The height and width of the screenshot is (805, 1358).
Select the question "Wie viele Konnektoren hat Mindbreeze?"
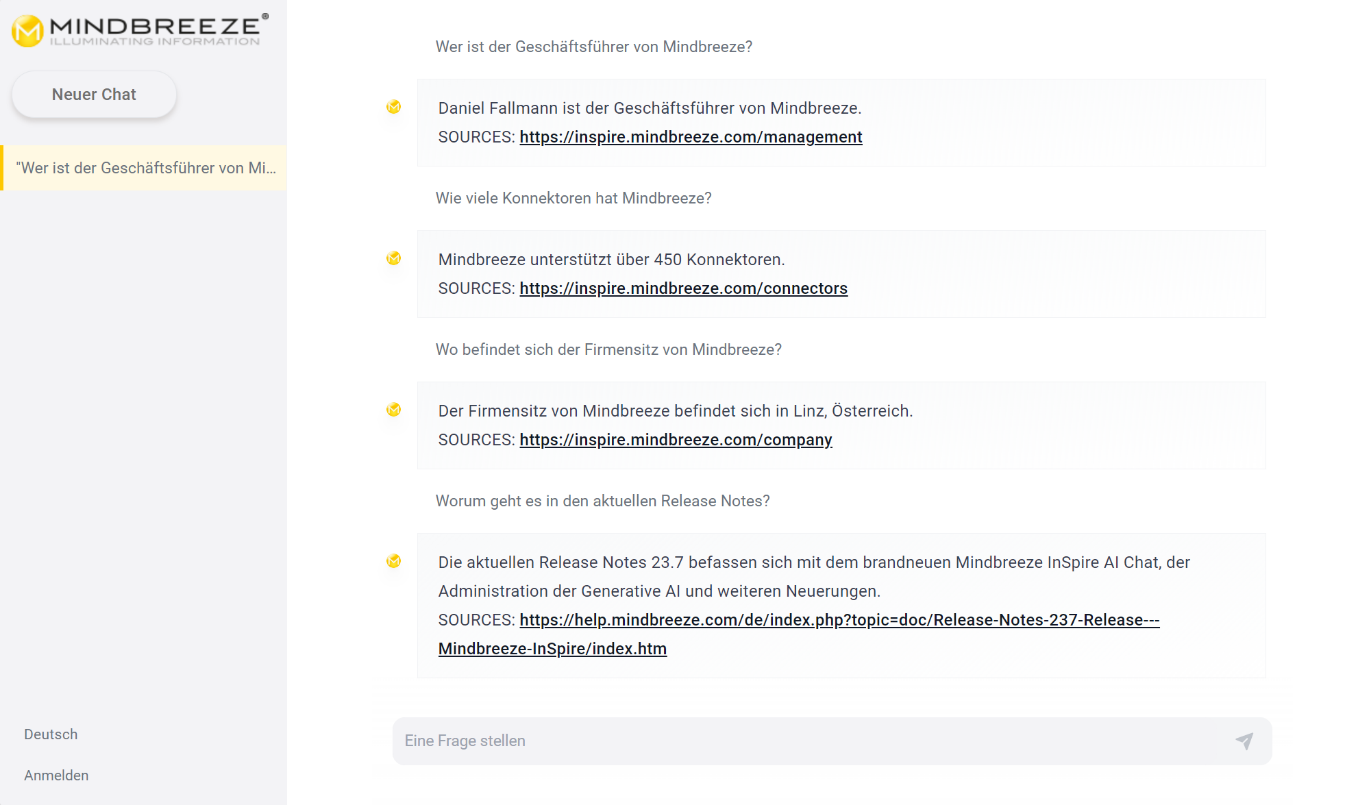[574, 198]
